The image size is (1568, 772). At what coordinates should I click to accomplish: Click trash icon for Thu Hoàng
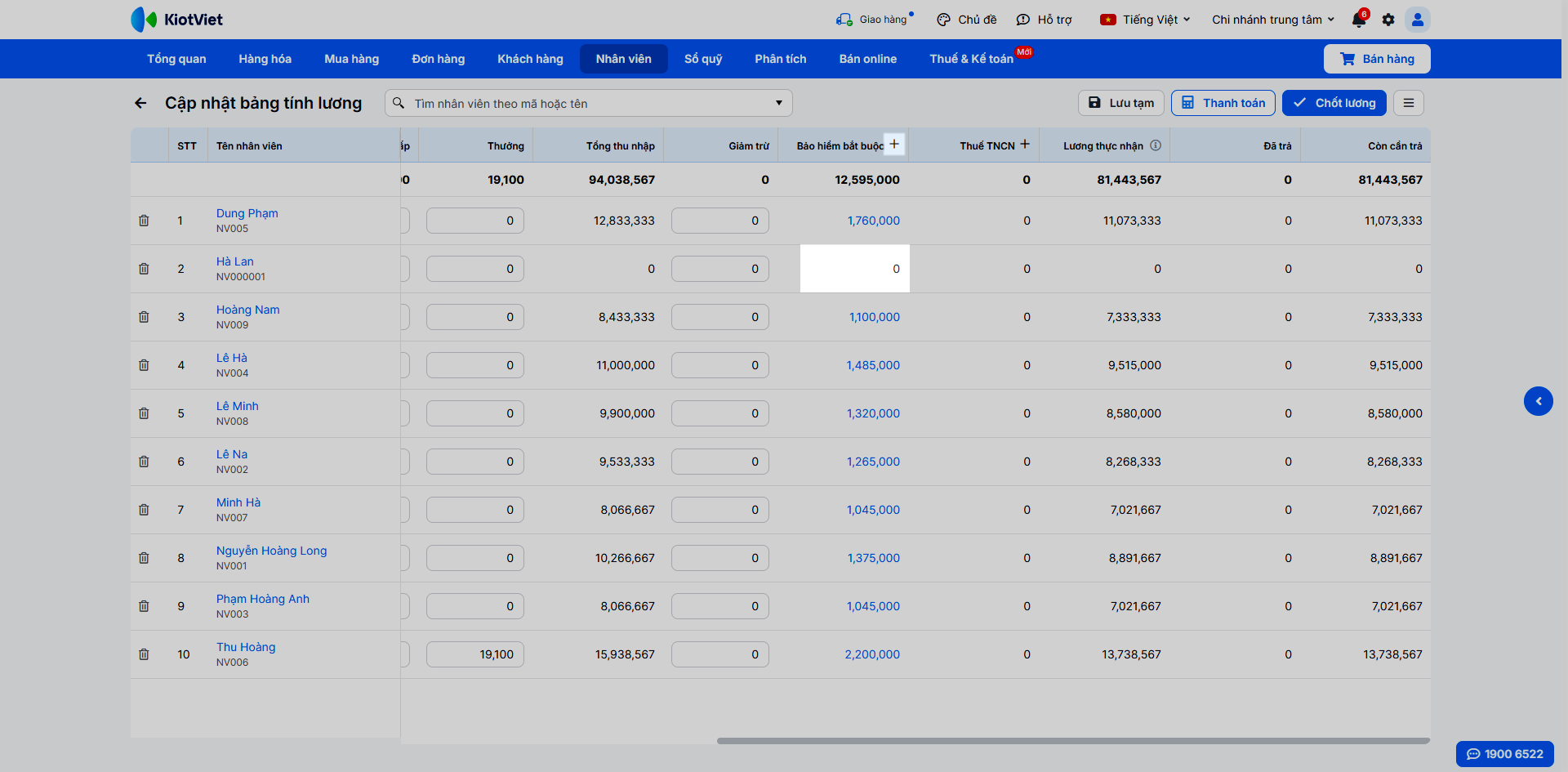[x=144, y=654]
